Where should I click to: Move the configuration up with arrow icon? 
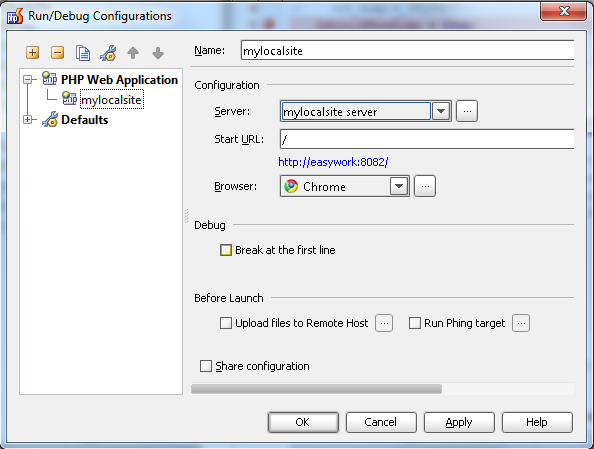click(x=133, y=53)
